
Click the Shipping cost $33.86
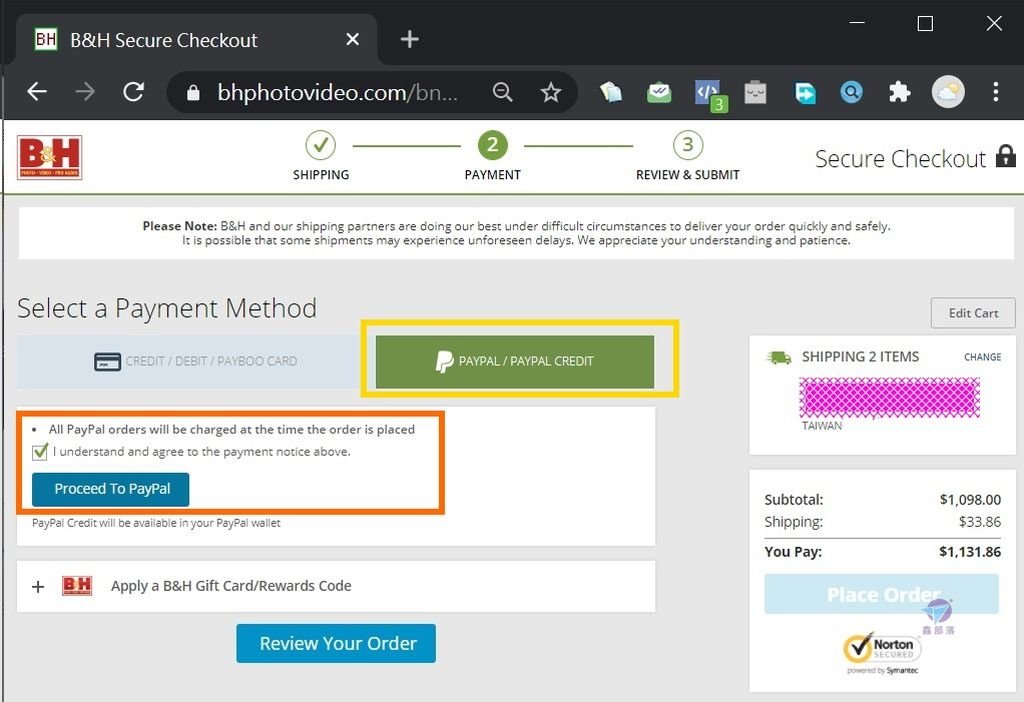coord(980,522)
